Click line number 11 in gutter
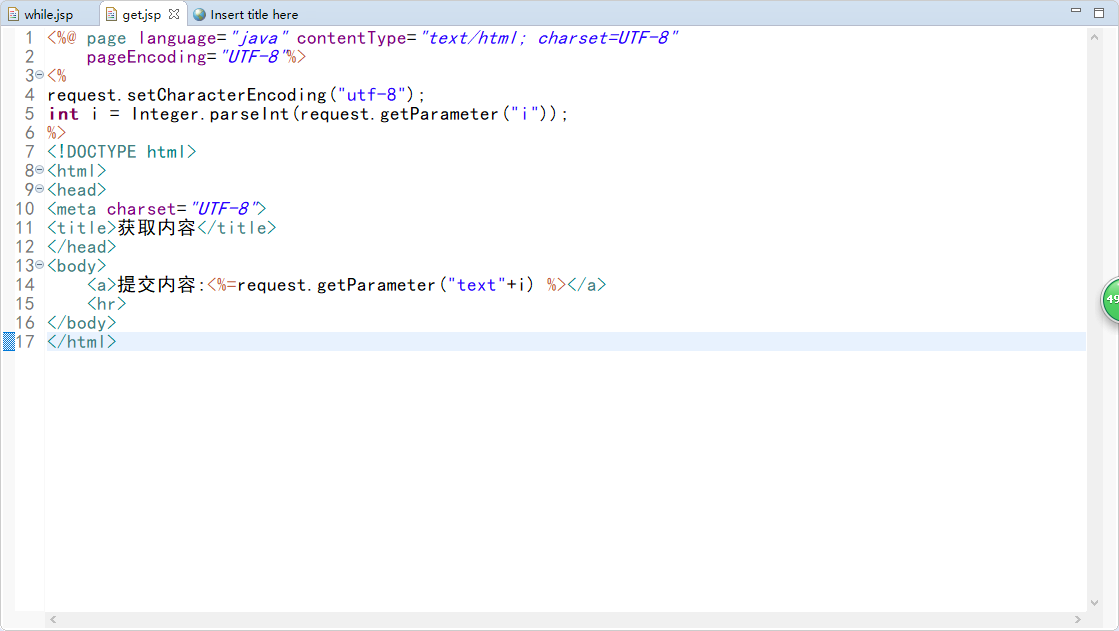This screenshot has width=1119, height=631. (x=24, y=228)
